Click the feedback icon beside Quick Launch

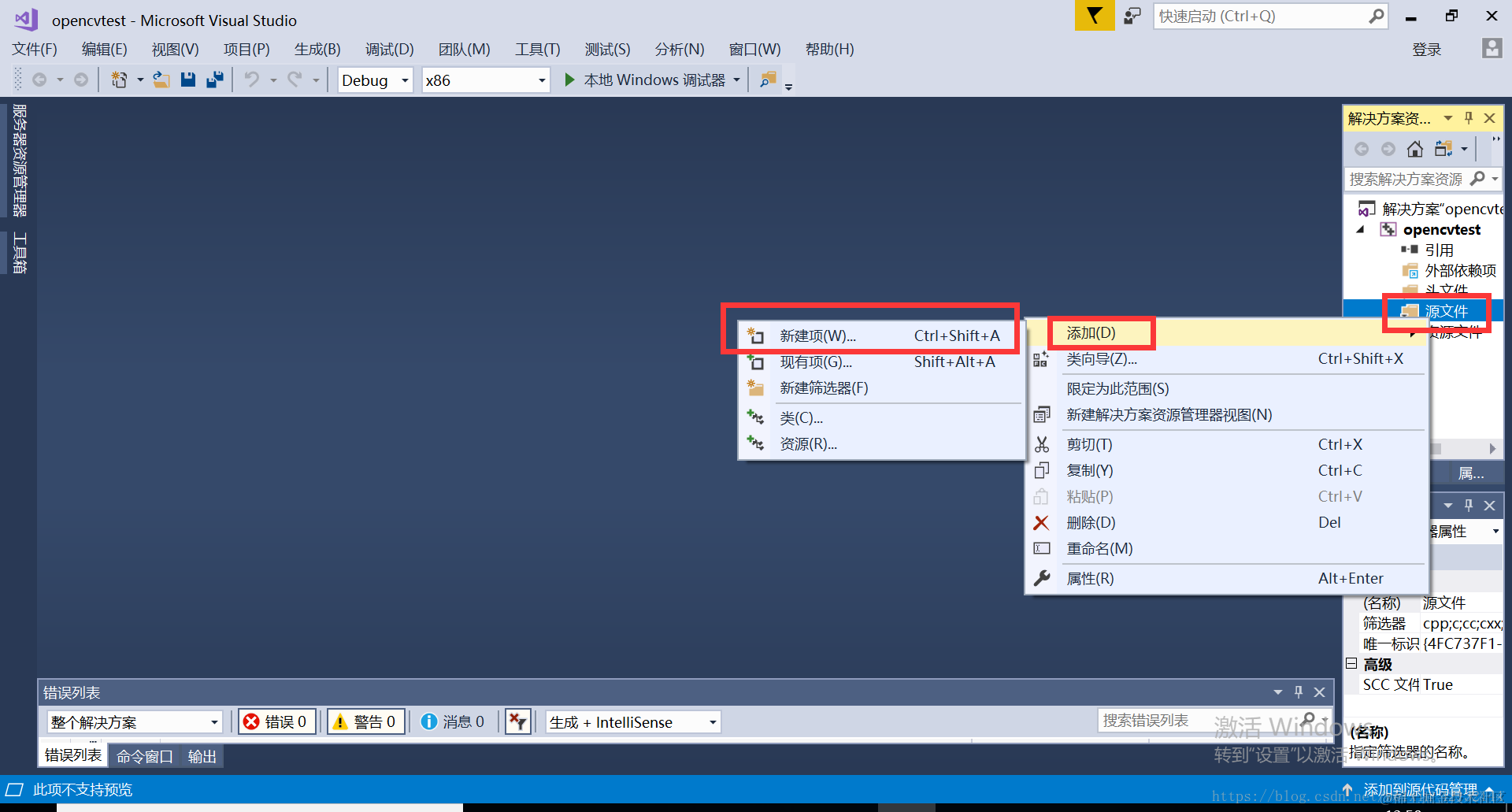pos(1132,16)
